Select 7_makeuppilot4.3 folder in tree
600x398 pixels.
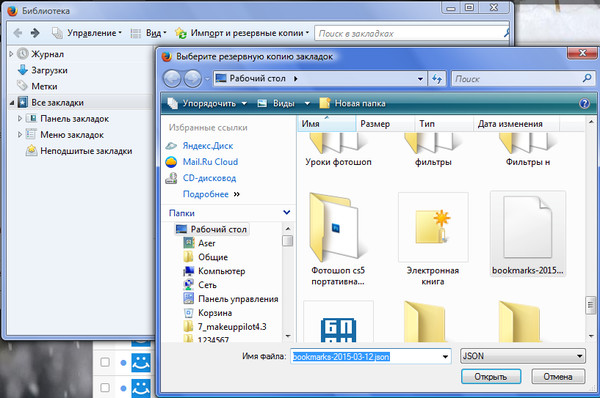click(232, 326)
